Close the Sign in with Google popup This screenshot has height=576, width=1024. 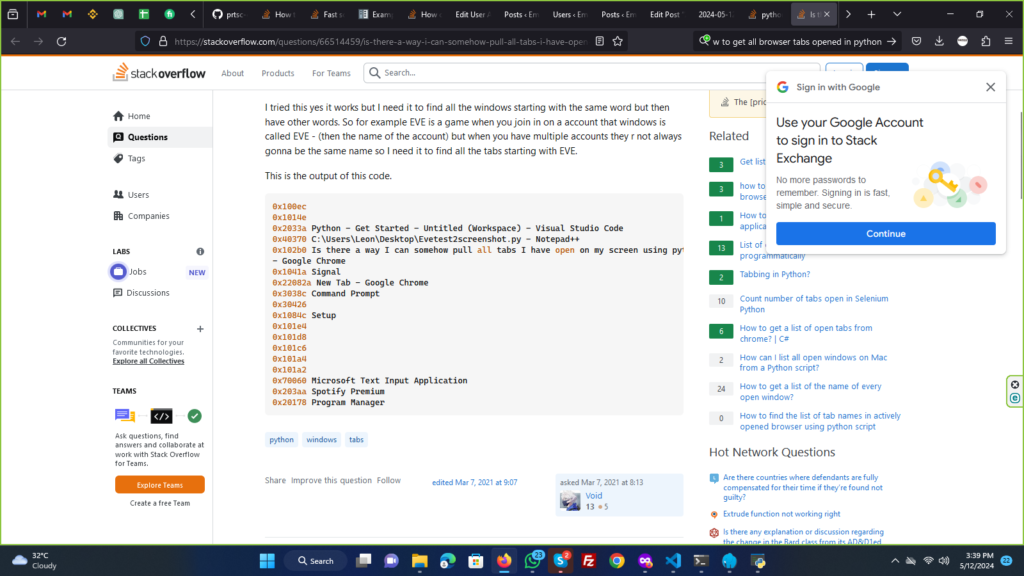(990, 87)
